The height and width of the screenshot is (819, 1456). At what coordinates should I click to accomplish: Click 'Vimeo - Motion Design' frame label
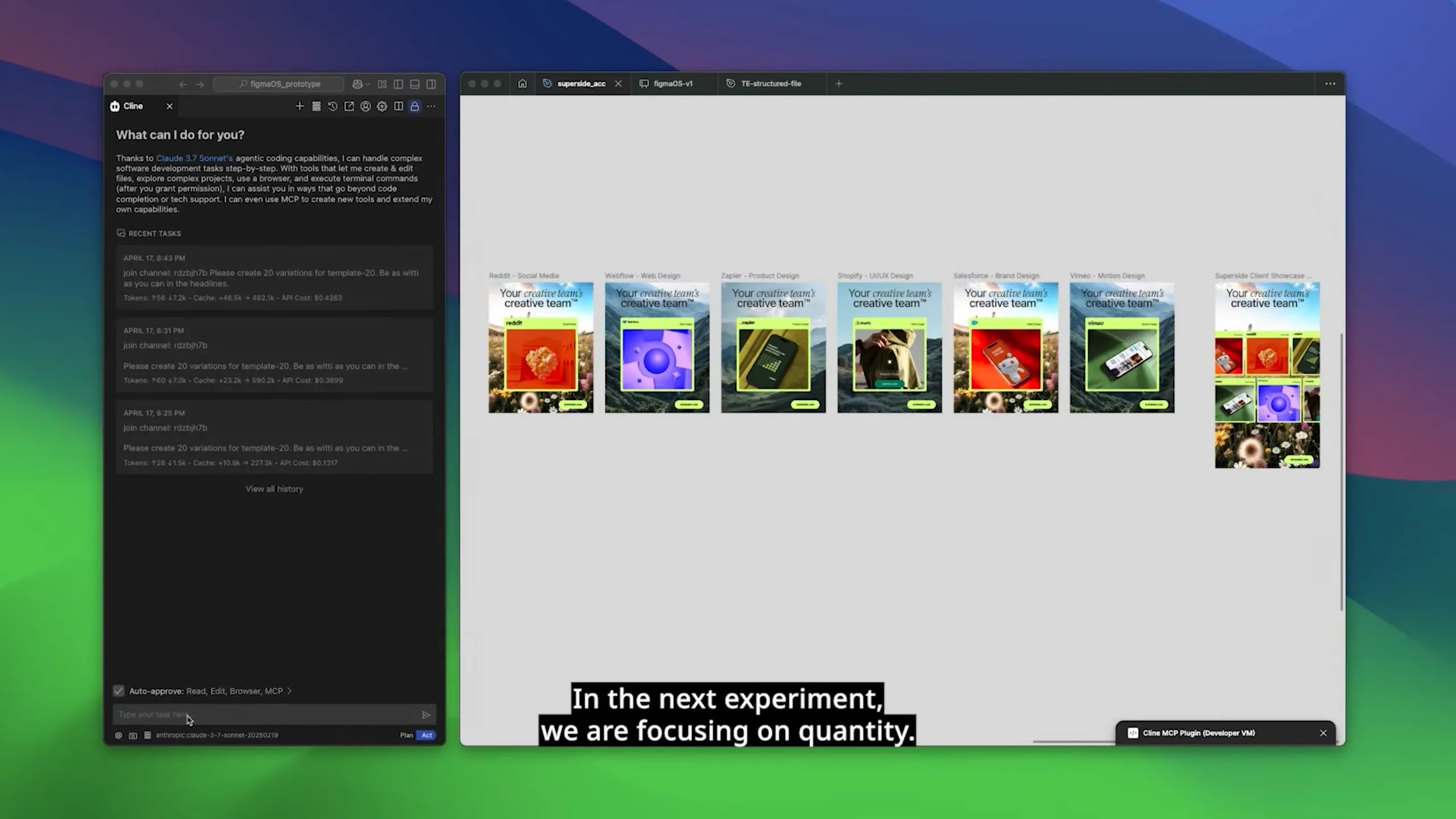1107,275
